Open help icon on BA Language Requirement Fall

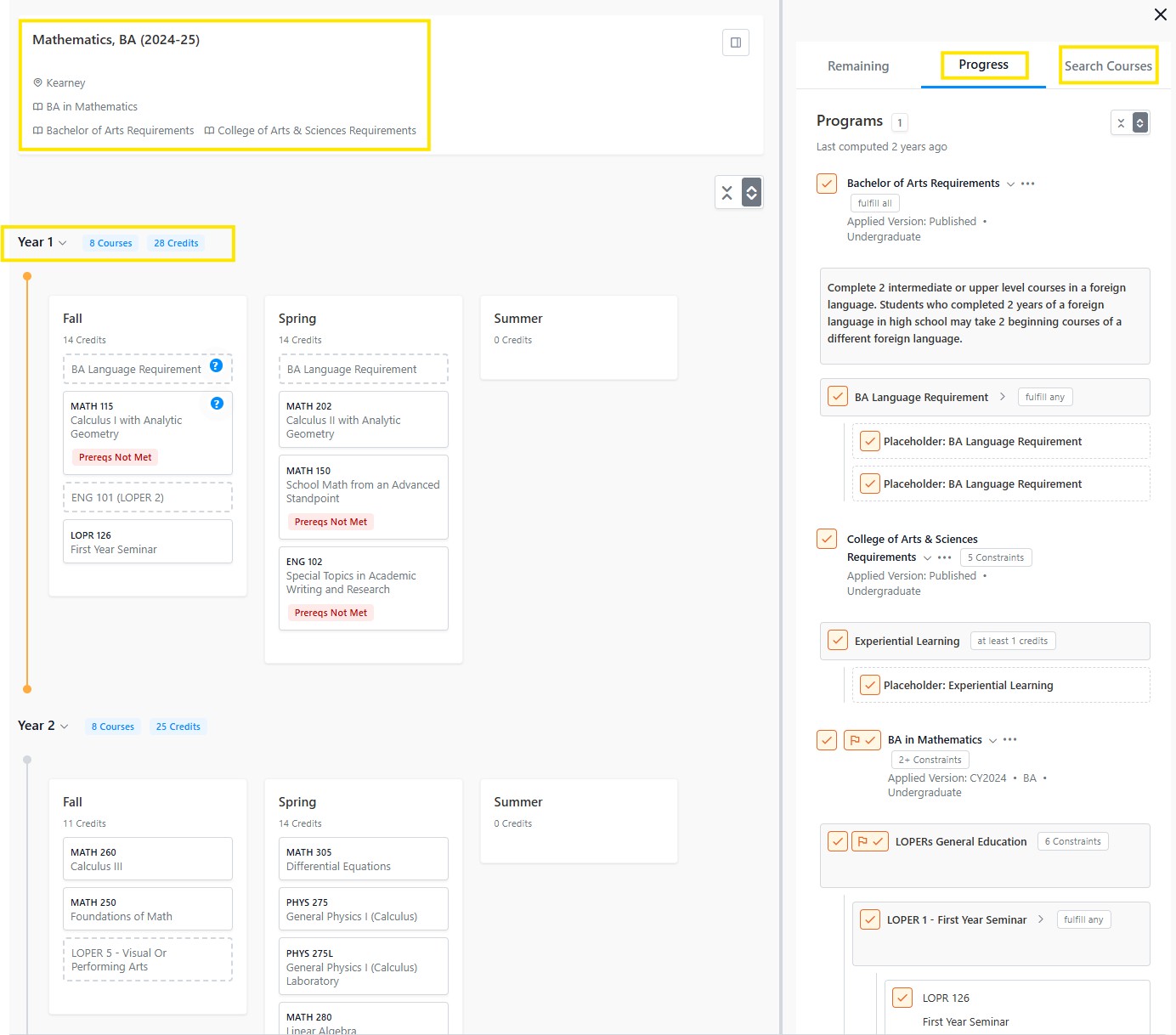(216, 365)
